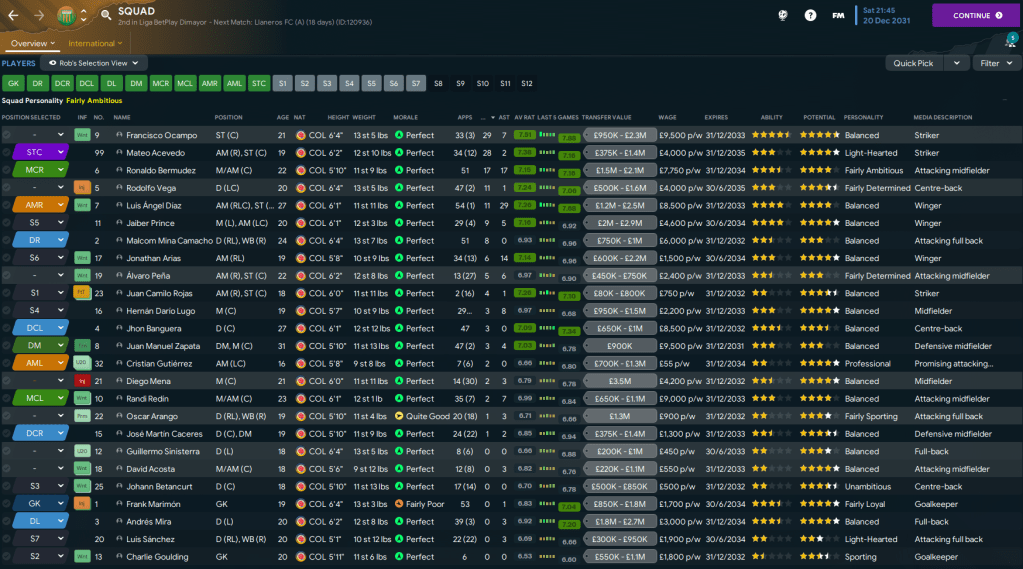Image resolution: width=1023 pixels, height=569 pixels.
Task: Sort by the Ability column header
Action: point(771,117)
